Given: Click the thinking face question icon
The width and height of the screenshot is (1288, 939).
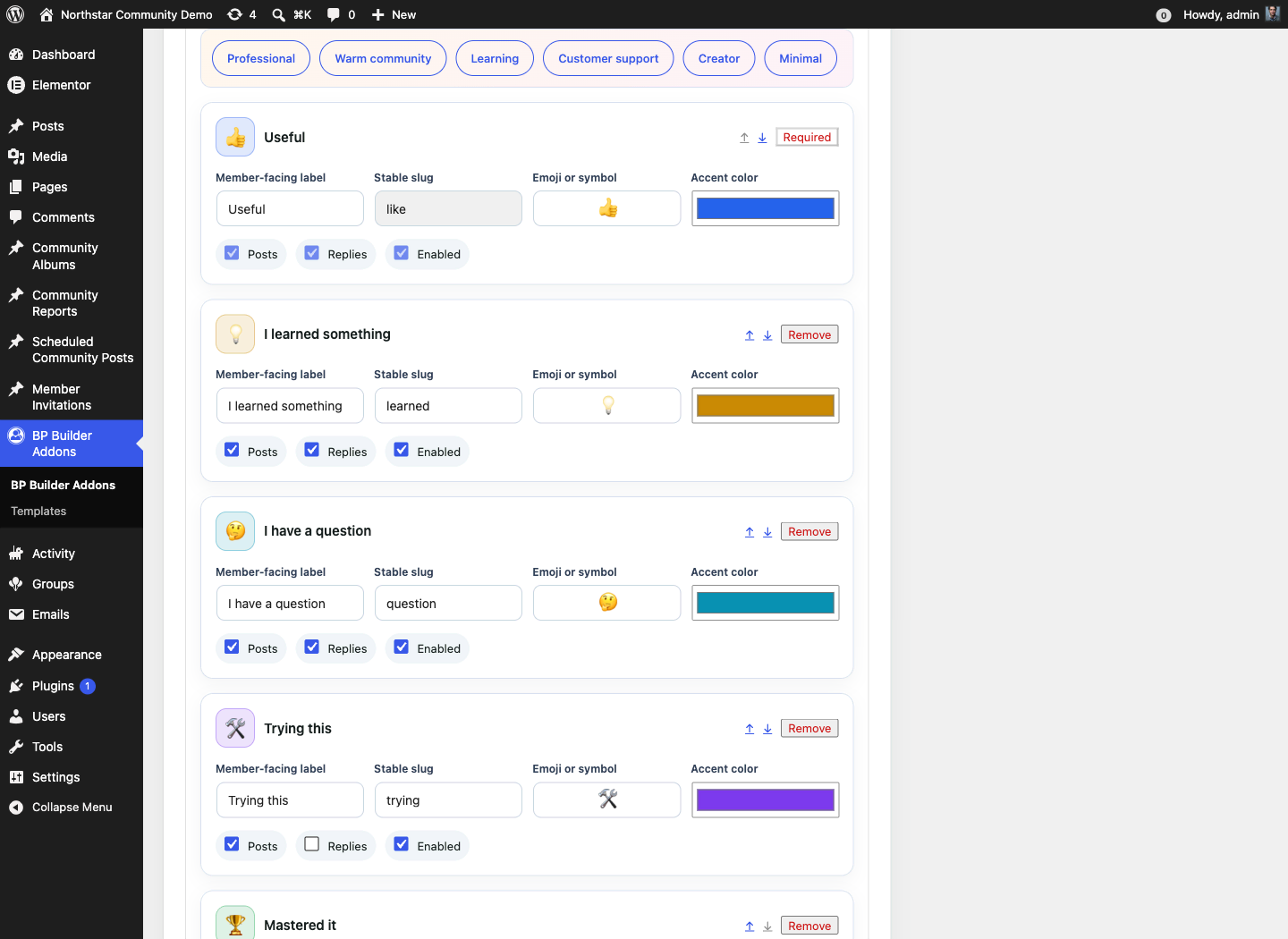Looking at the screenshot, I should pyautogui.click(x=235, y=531).
